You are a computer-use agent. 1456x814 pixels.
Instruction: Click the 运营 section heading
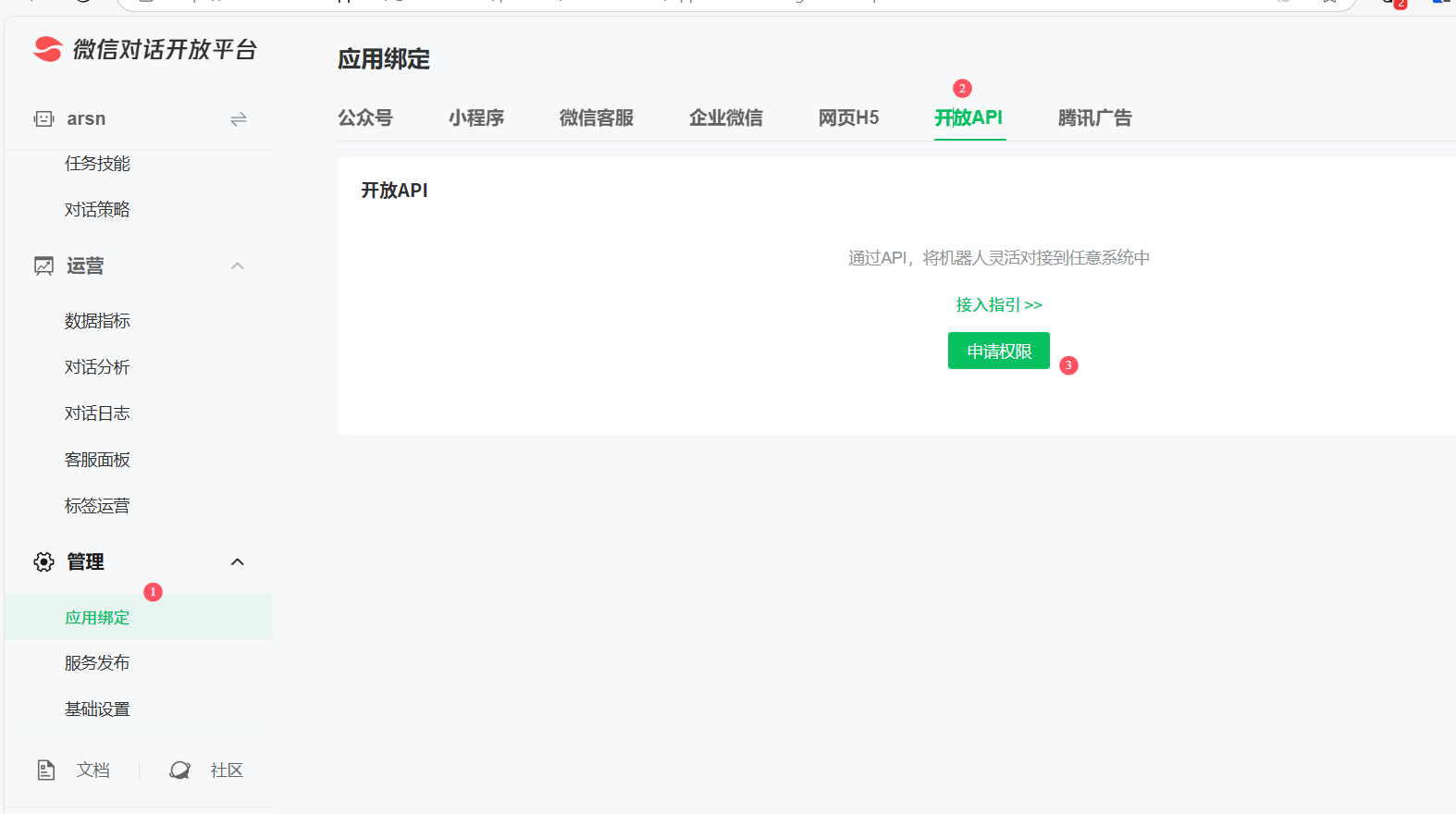click(x=85, y=266)
